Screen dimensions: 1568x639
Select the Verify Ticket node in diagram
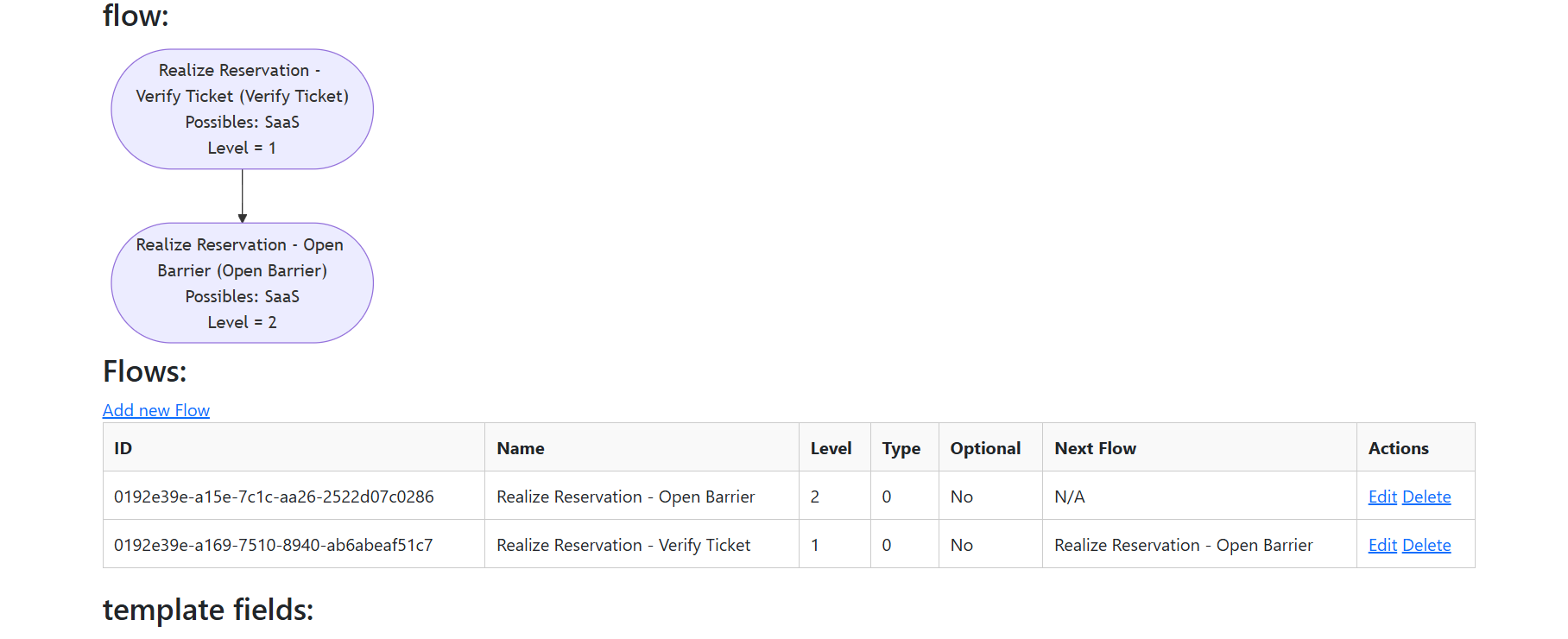(x=242, y=109)
